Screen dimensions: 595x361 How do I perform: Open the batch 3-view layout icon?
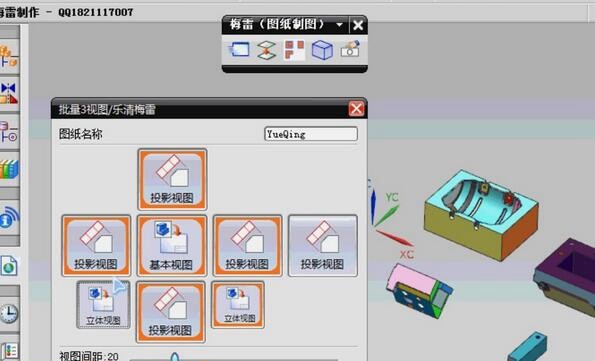(294, 50)
